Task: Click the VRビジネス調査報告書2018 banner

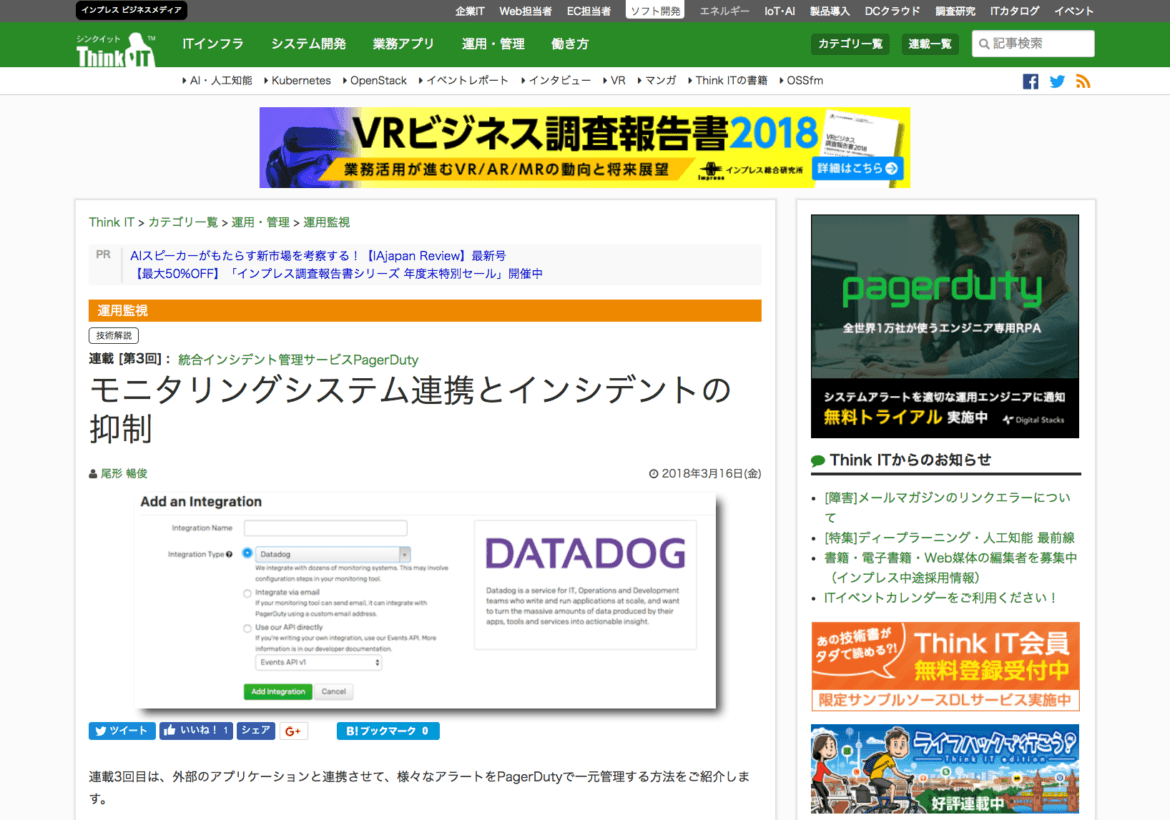Action: 584,147
